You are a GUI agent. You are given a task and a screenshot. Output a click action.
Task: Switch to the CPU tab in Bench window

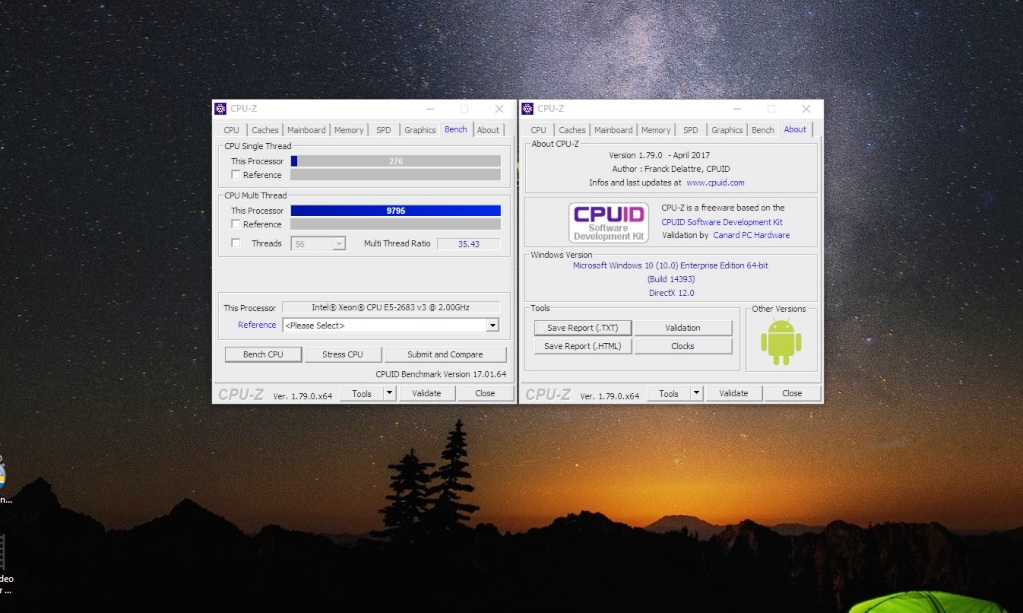tap(231, 130)
